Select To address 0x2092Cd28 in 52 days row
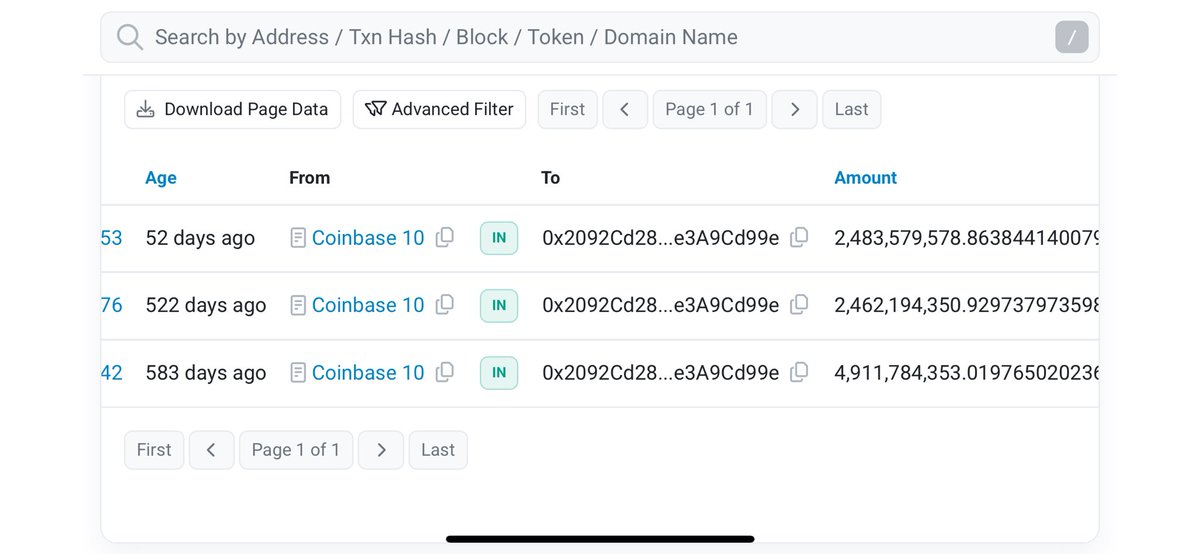Screen dimensions: 1200x554 [660, 238]
